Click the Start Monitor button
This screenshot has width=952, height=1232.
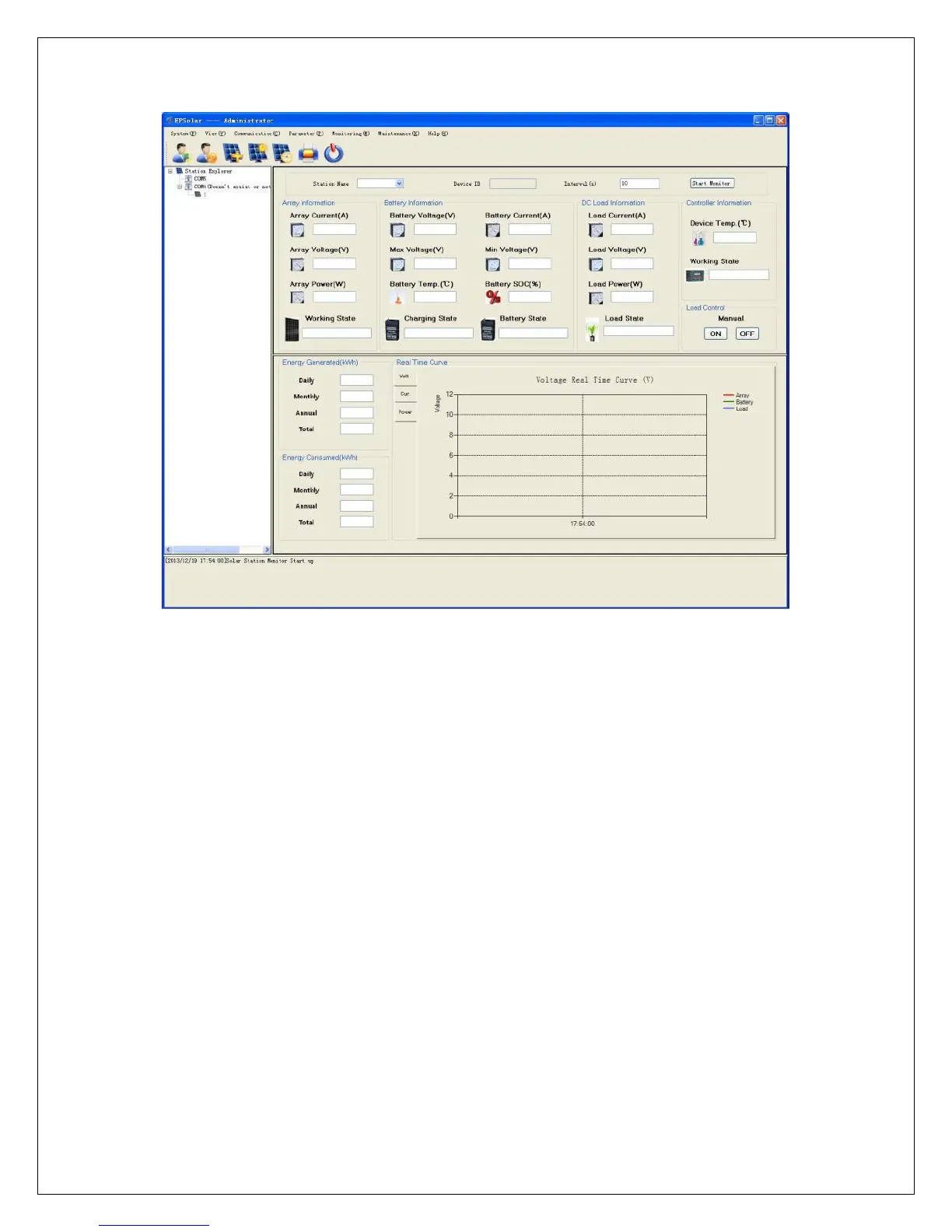tap(712, 184)
